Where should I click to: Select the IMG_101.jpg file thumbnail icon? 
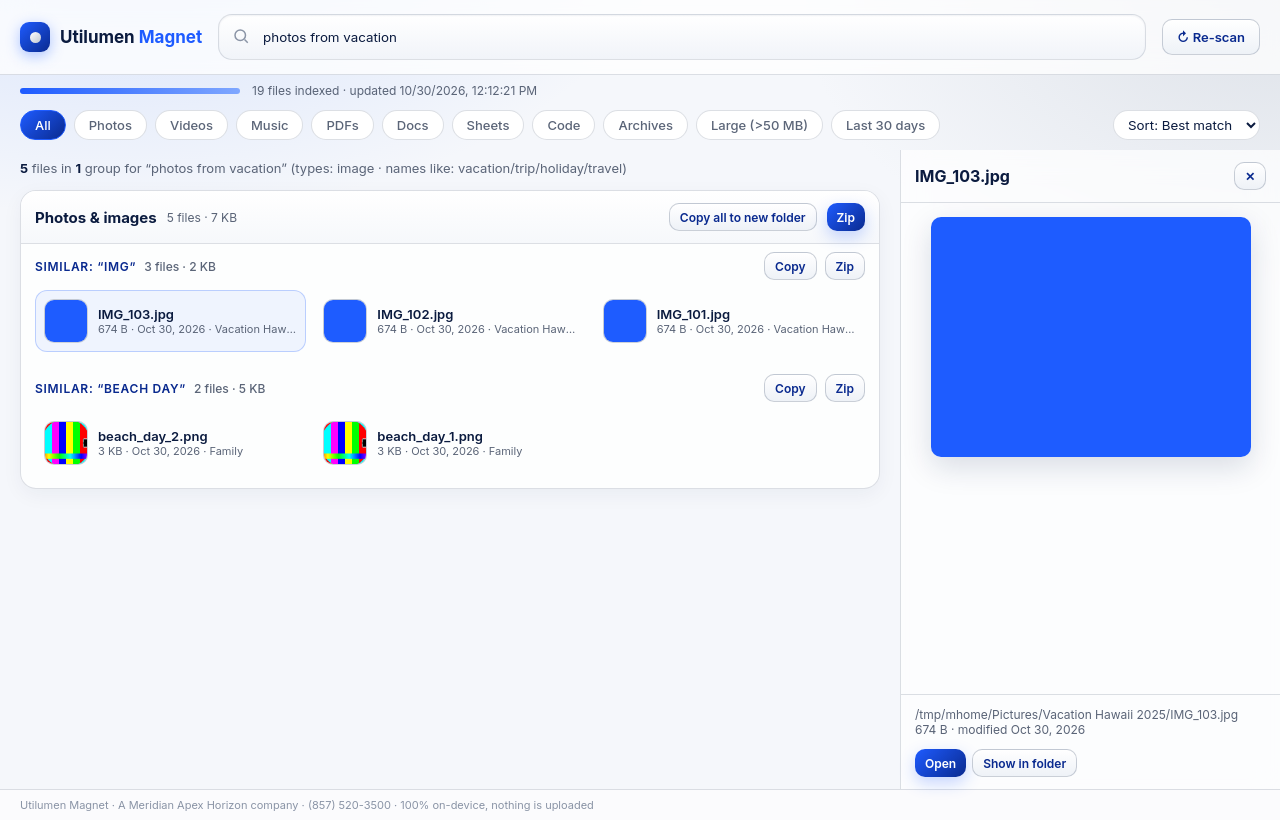625,321
